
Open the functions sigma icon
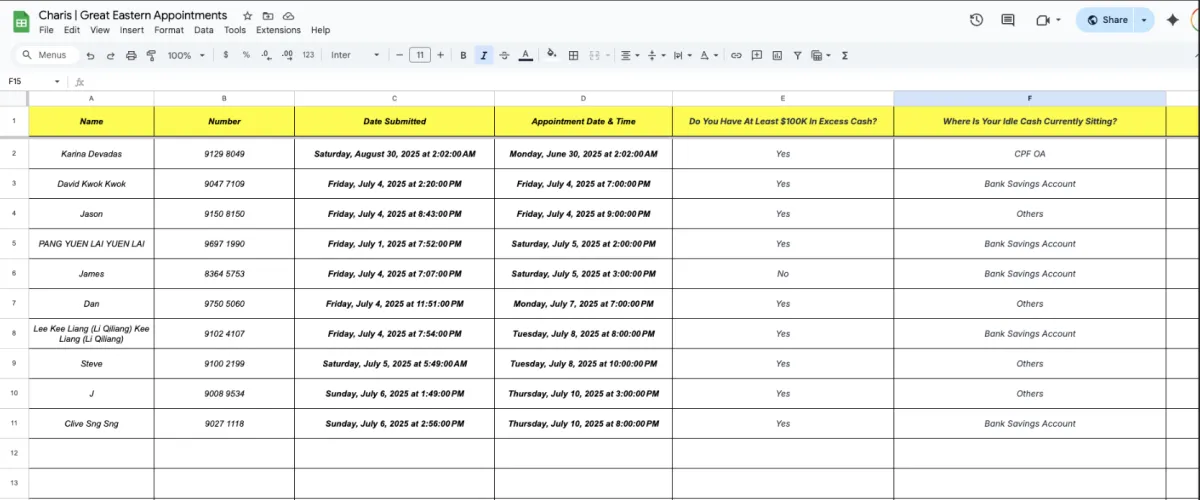845,55
